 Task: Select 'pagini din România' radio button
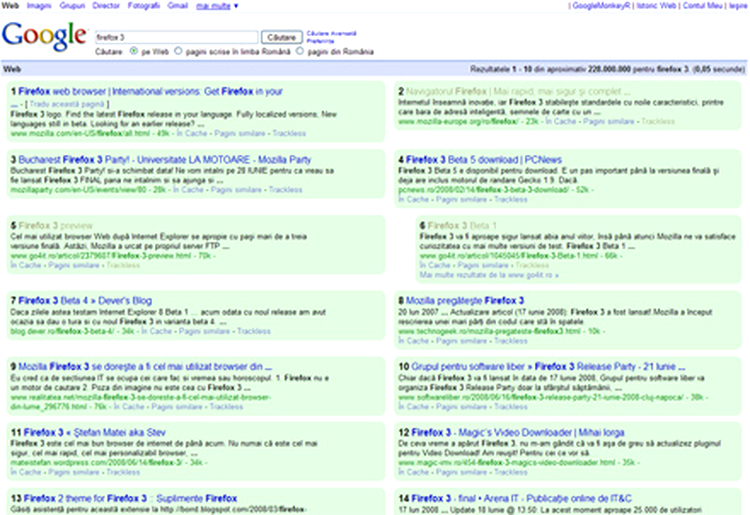[x=300, y=51]
